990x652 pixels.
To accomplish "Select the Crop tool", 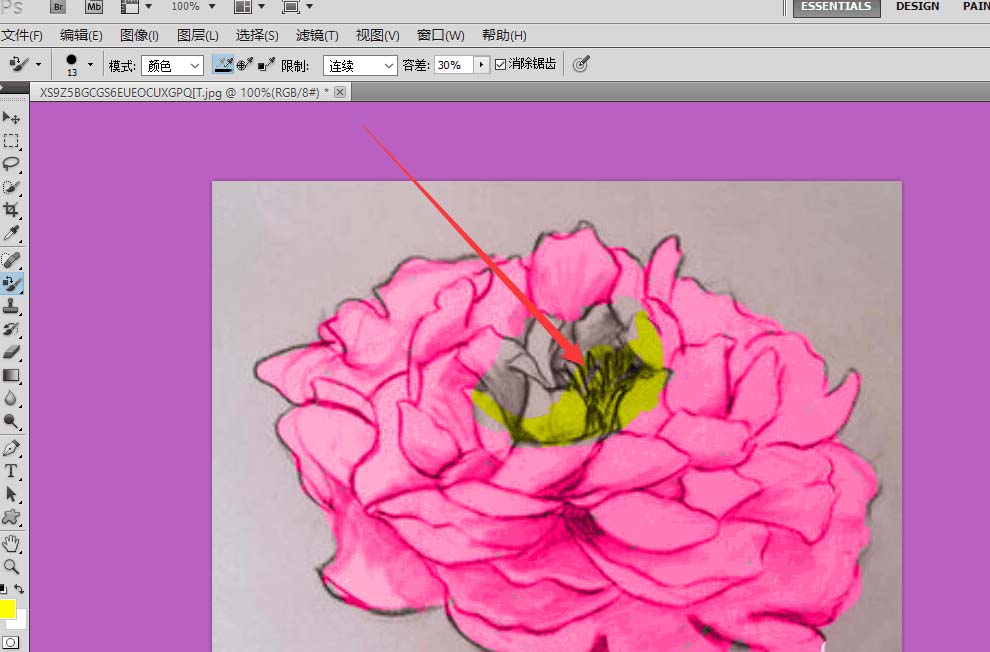I will [x=11, y=210].
